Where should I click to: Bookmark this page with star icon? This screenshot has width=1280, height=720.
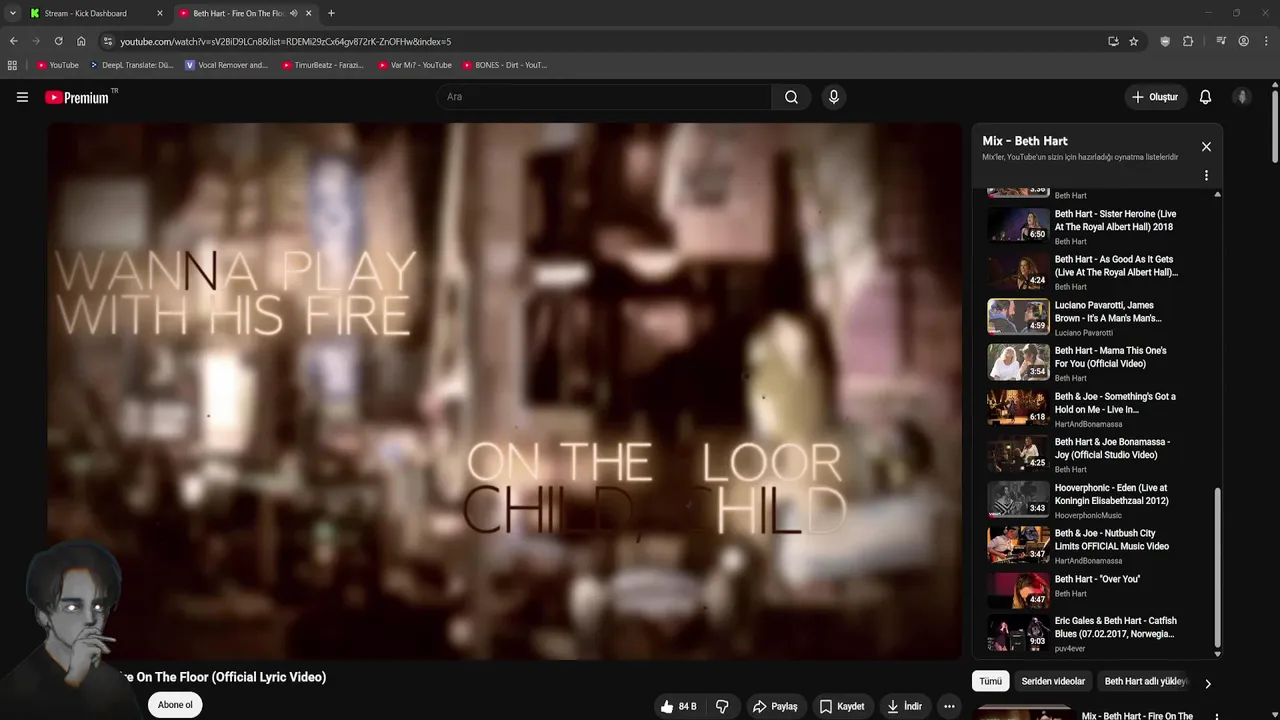coord(1133,41)
